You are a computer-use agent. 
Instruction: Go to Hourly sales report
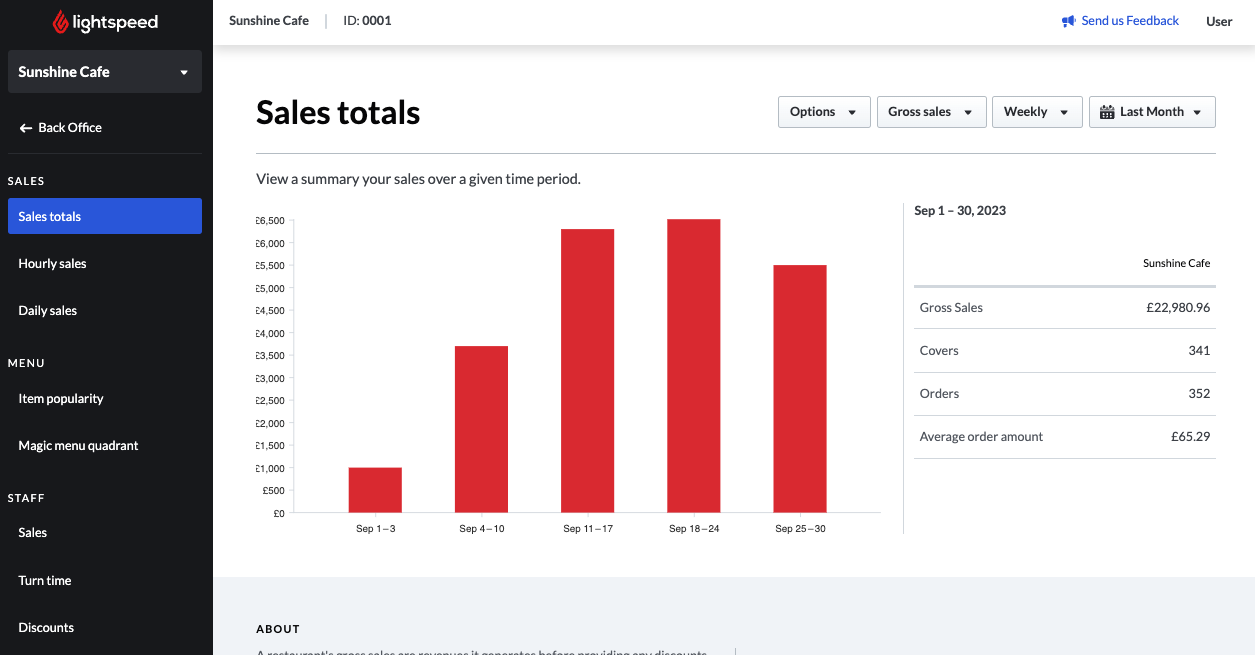click(x=105, y=264)
